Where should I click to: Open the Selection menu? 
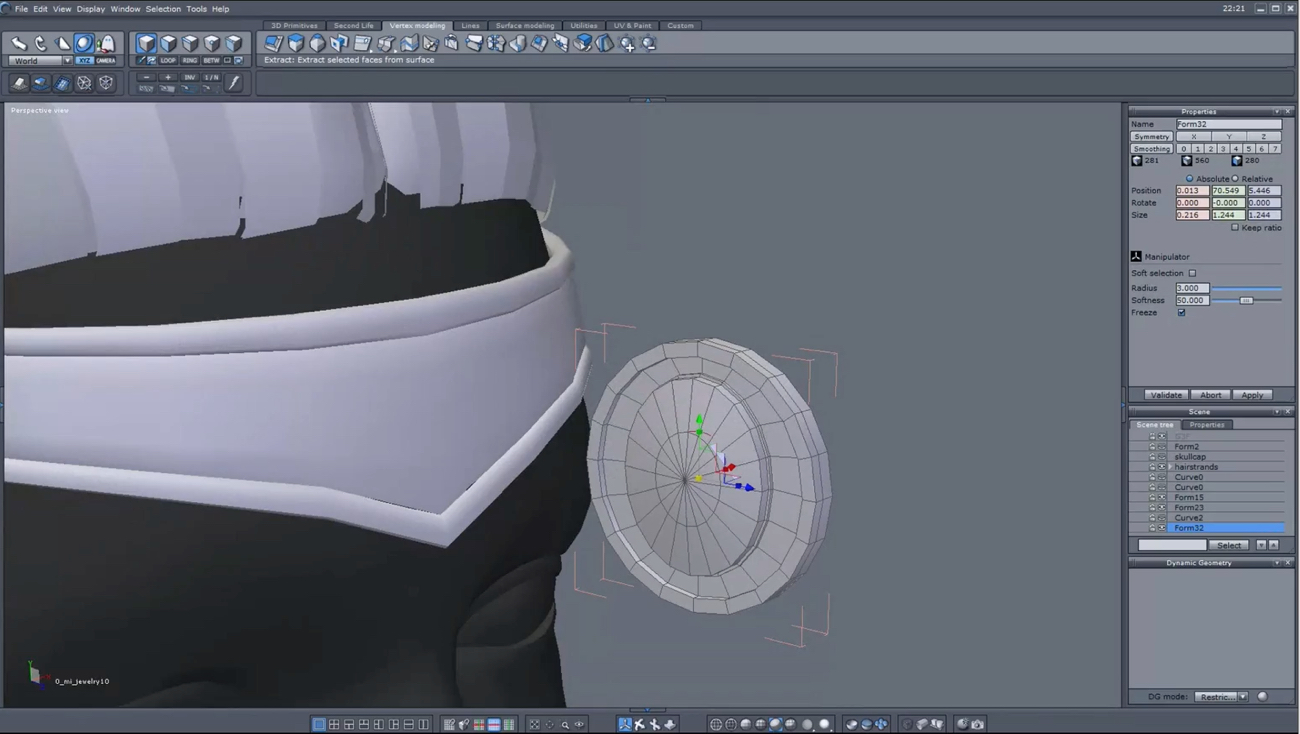tap(163, 9)
